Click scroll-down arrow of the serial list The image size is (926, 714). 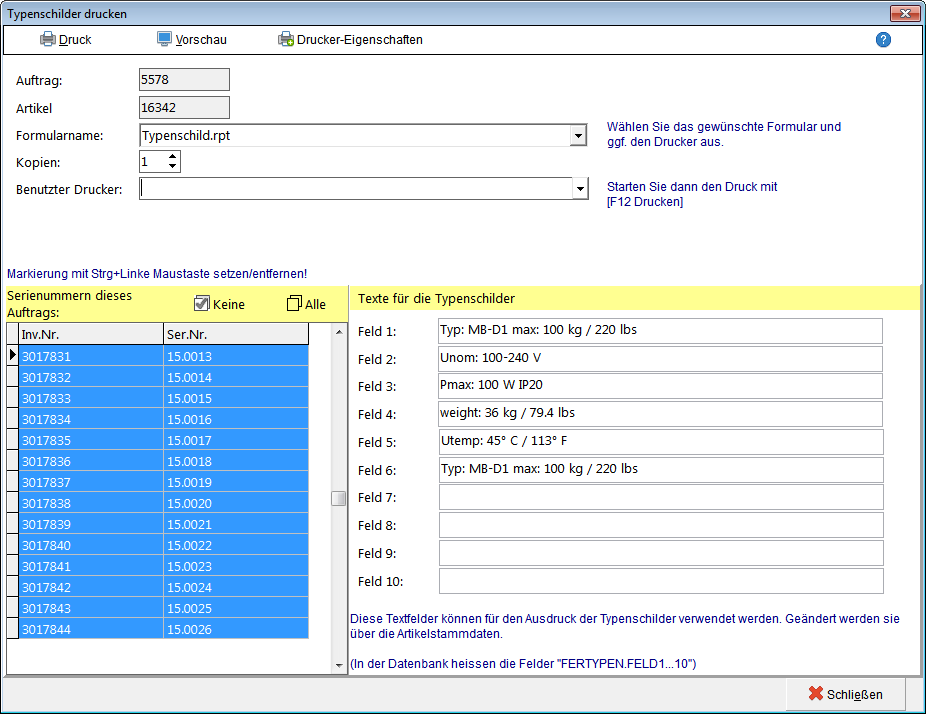click(x=339, y=665)
